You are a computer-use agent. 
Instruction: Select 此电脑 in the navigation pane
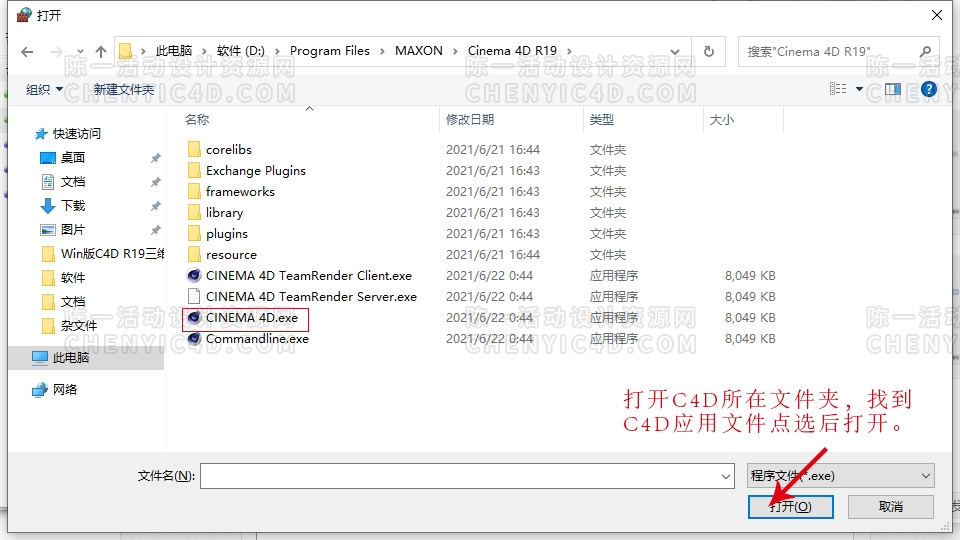pos(70,358)
